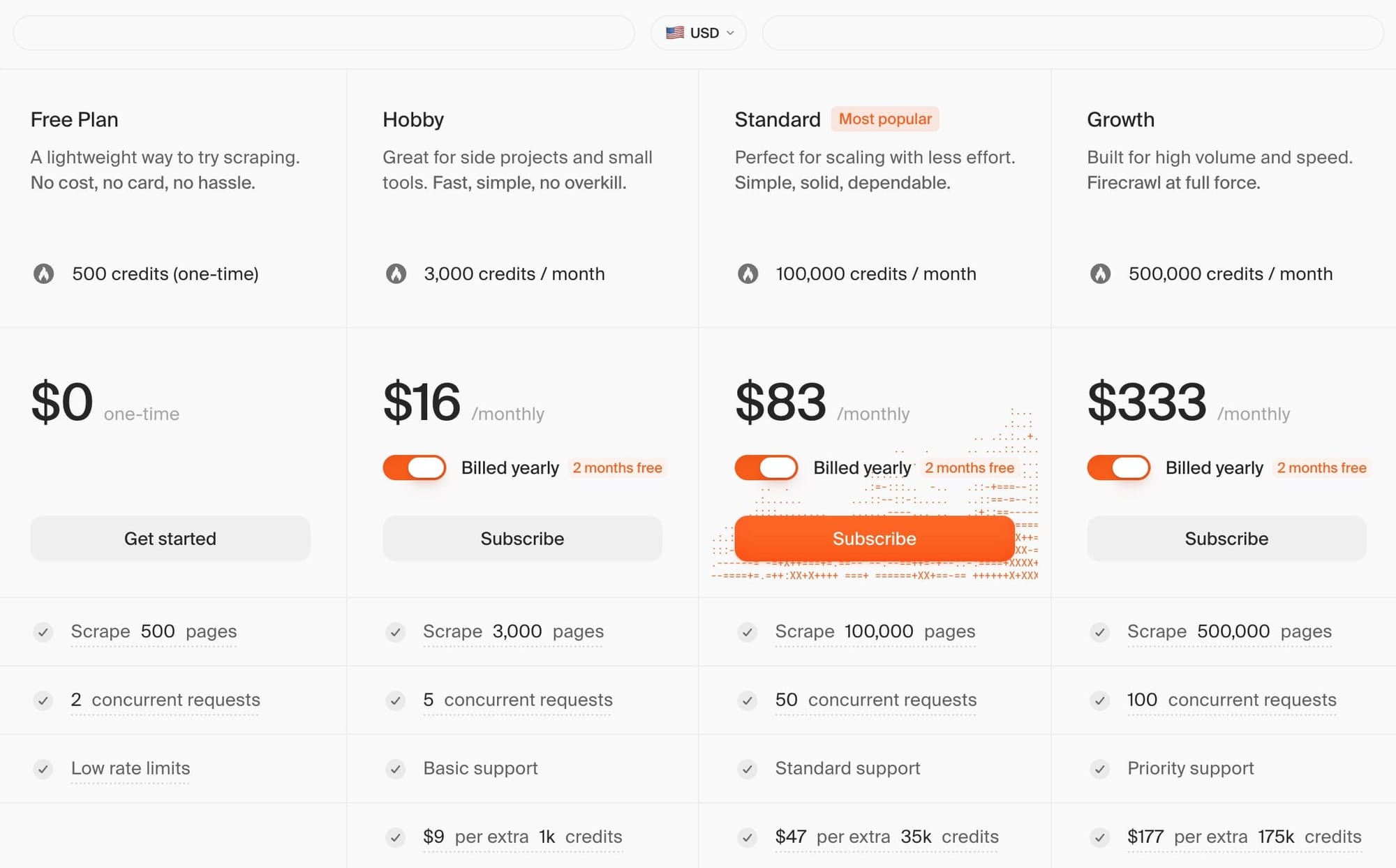Open the USD currency dropdown
The image size is (1396, 868).
pyautogui.click(x=698, y=32)
